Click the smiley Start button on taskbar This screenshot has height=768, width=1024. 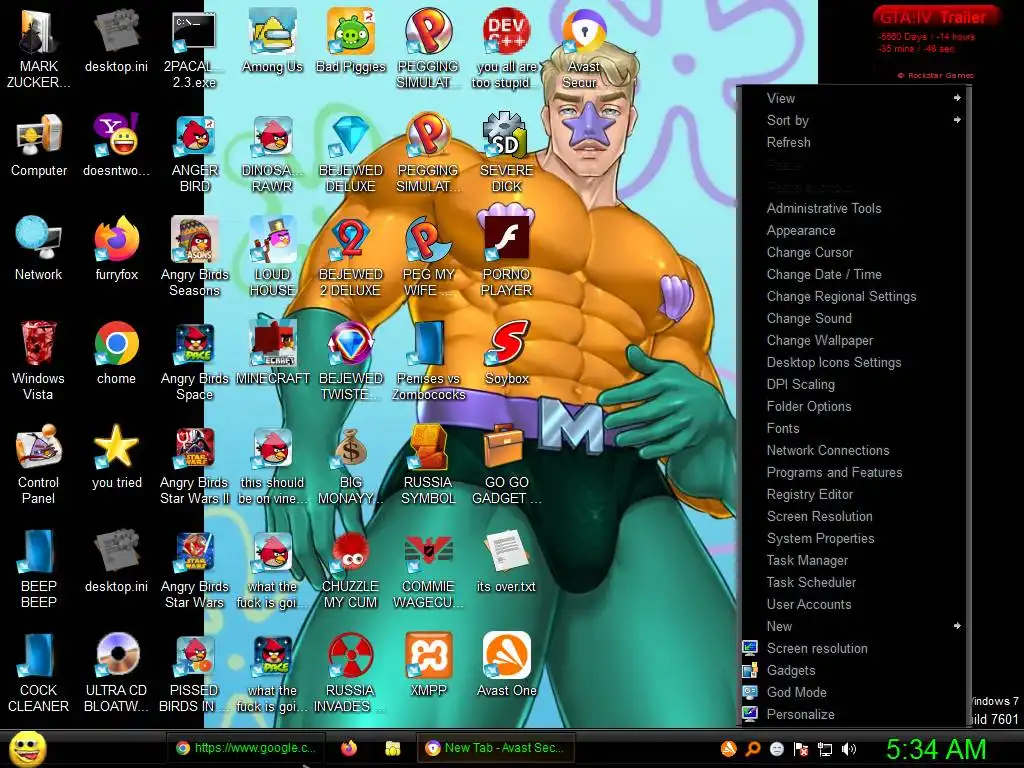27,748
